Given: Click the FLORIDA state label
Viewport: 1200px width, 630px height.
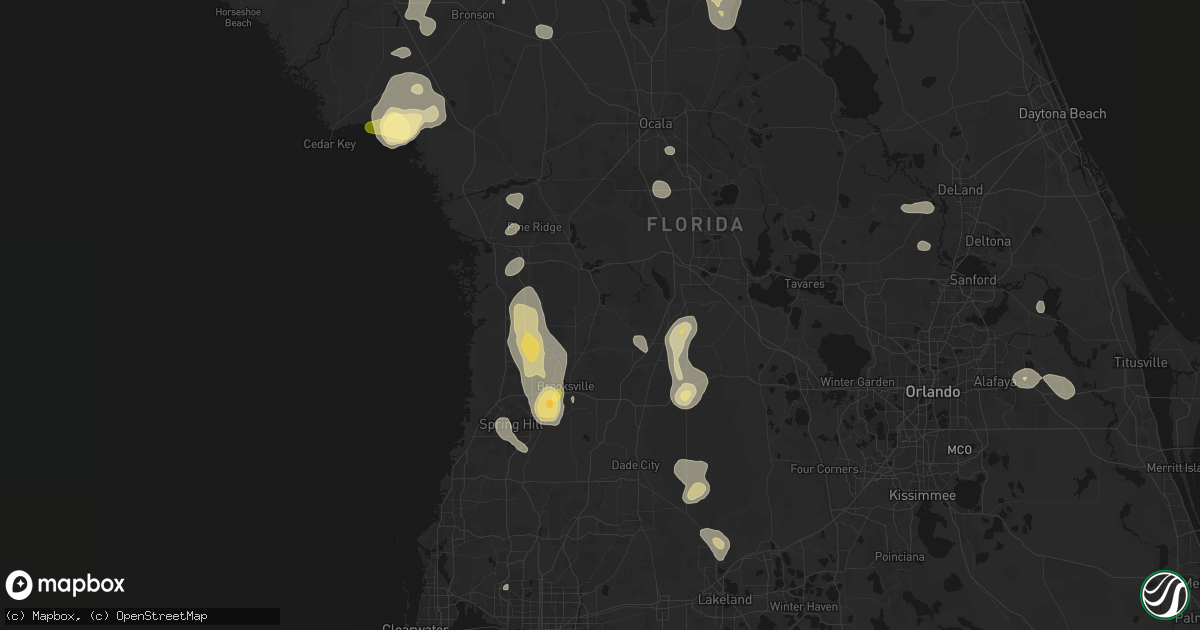Looking at the screenshot, I should click(695, 225).
